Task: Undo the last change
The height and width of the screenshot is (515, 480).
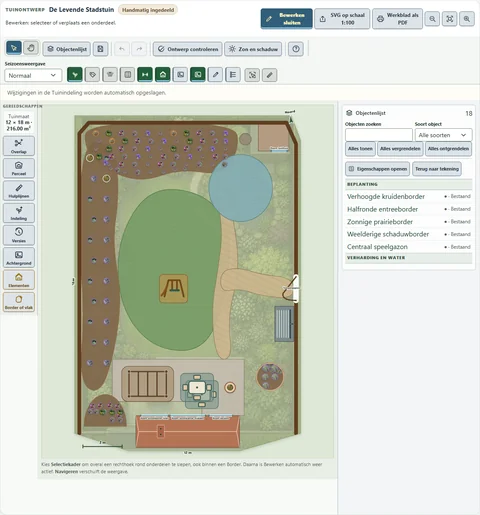Action: pos(122,49)
